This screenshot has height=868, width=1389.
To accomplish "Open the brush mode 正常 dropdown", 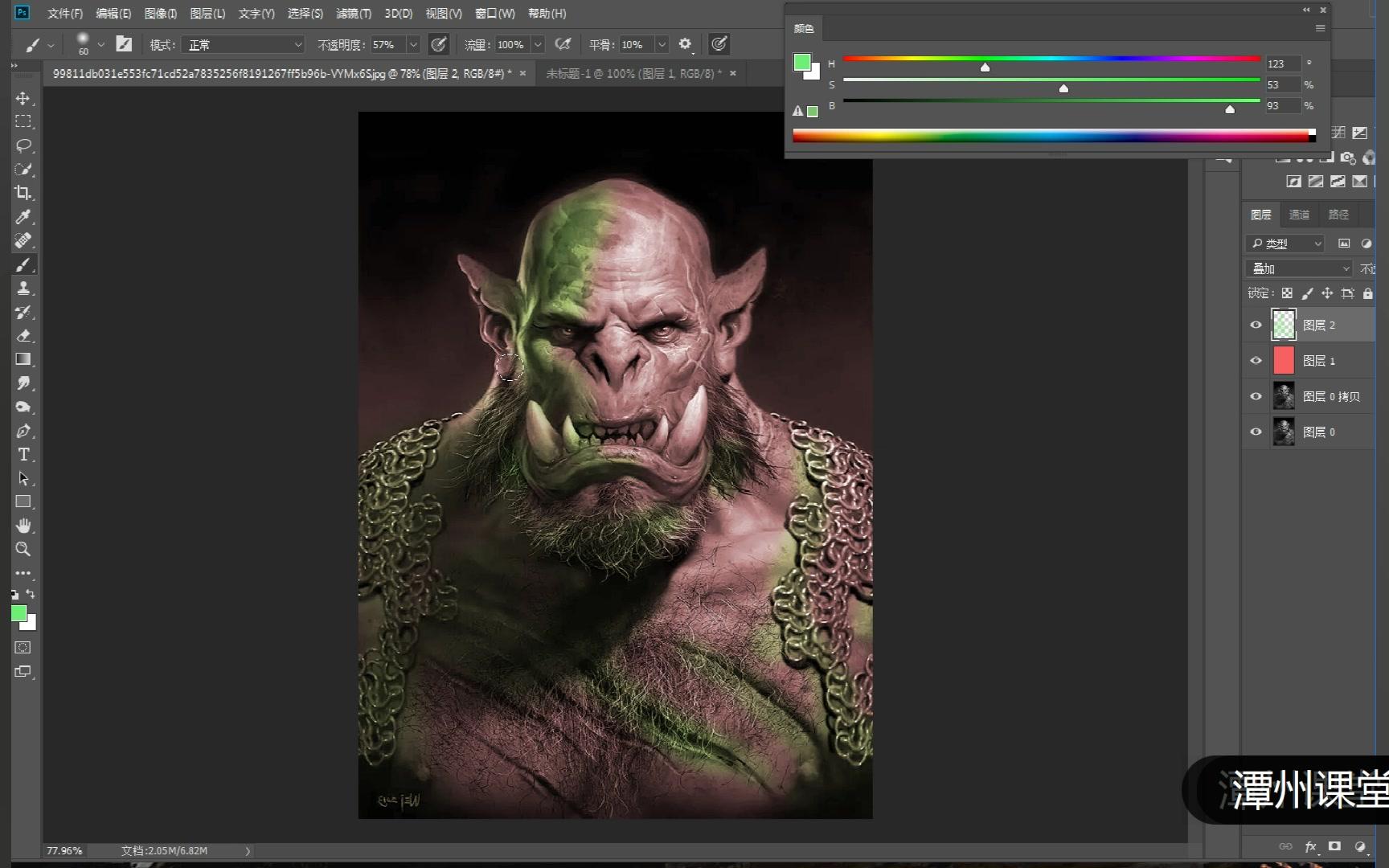I will point(243,45).
